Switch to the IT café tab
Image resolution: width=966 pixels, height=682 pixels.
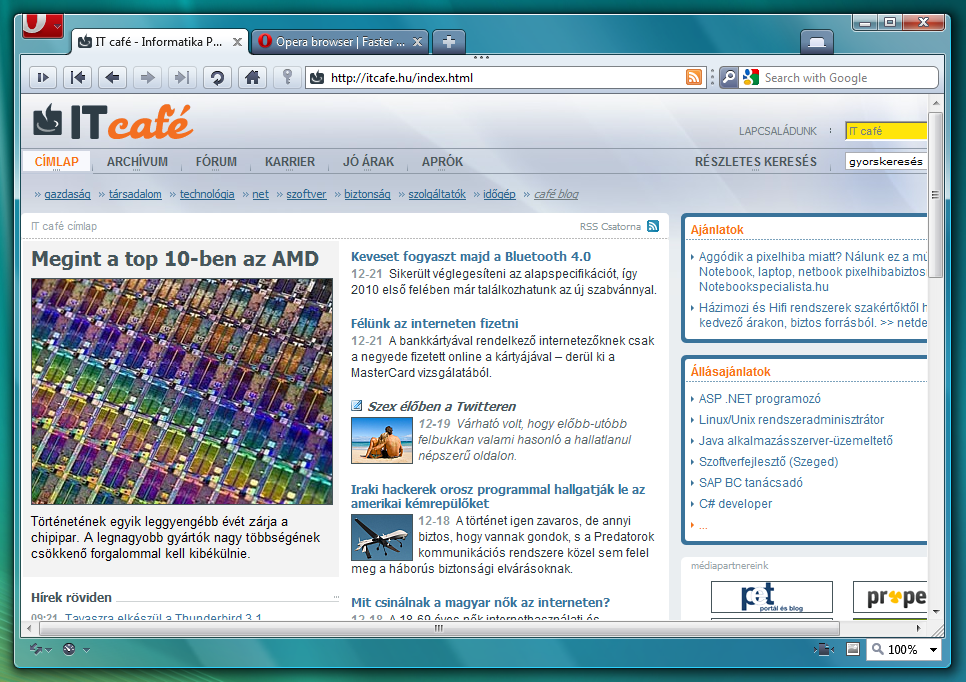(x=160, y=42)
